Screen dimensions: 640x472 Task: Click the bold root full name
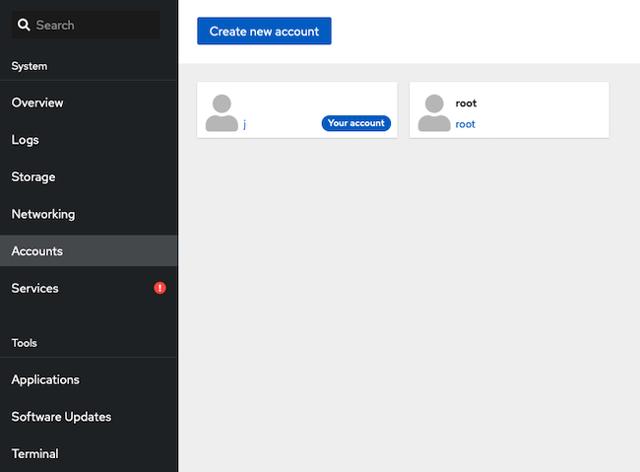point(466,103)
